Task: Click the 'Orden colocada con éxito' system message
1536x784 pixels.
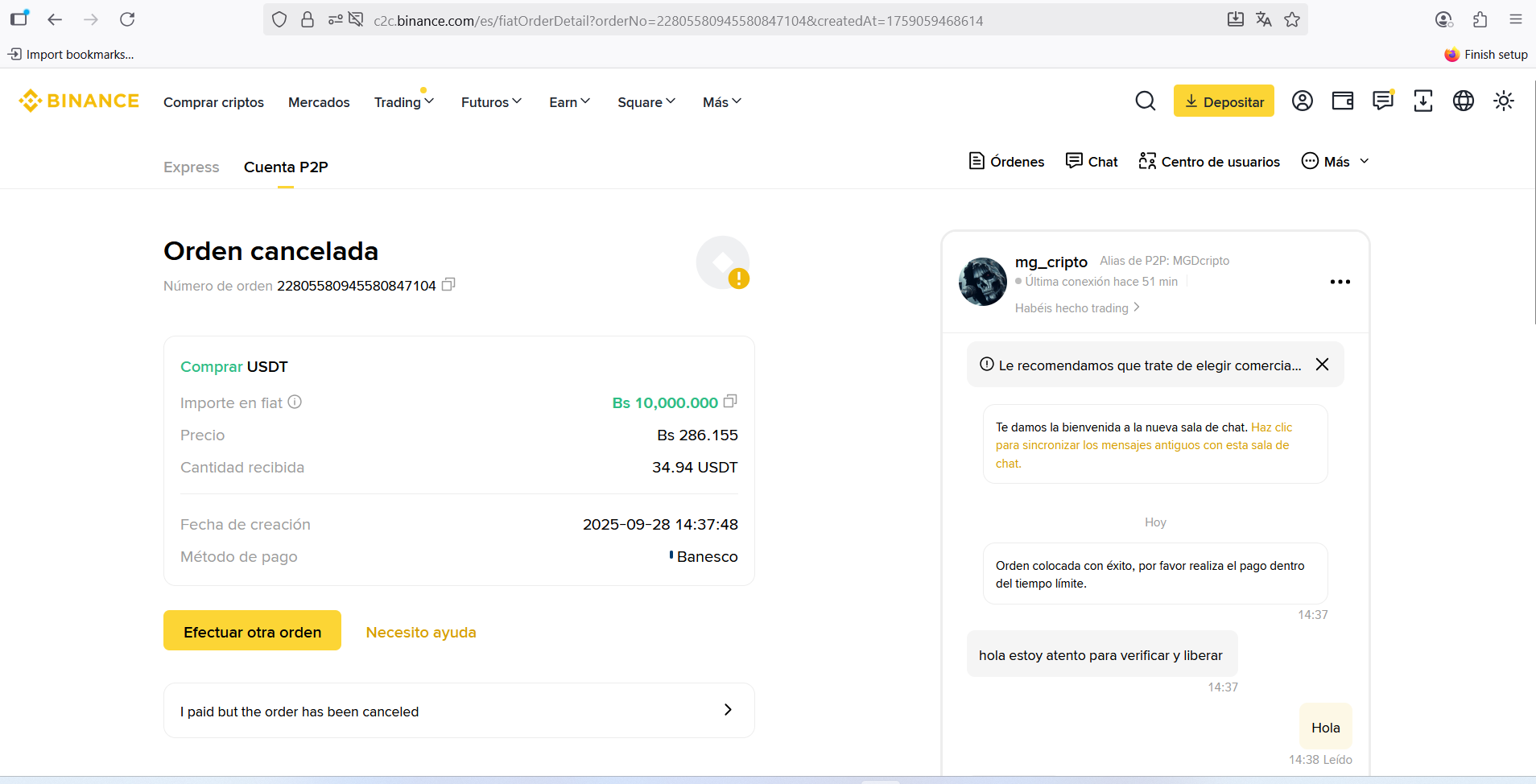Action: click(1155, 574)
